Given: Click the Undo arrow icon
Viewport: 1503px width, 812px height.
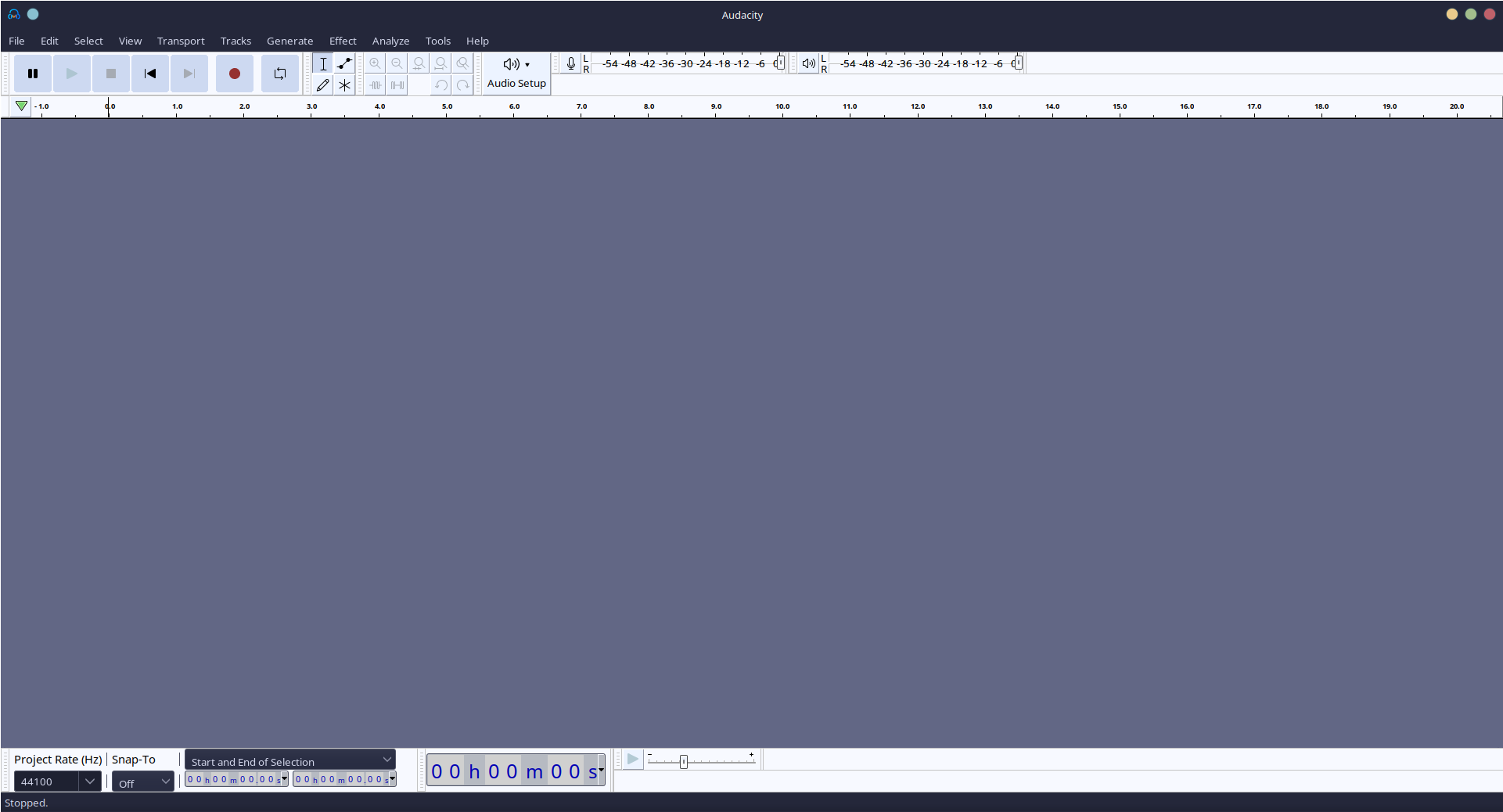Looking at the screenshot, I should (x=441, y=84).
